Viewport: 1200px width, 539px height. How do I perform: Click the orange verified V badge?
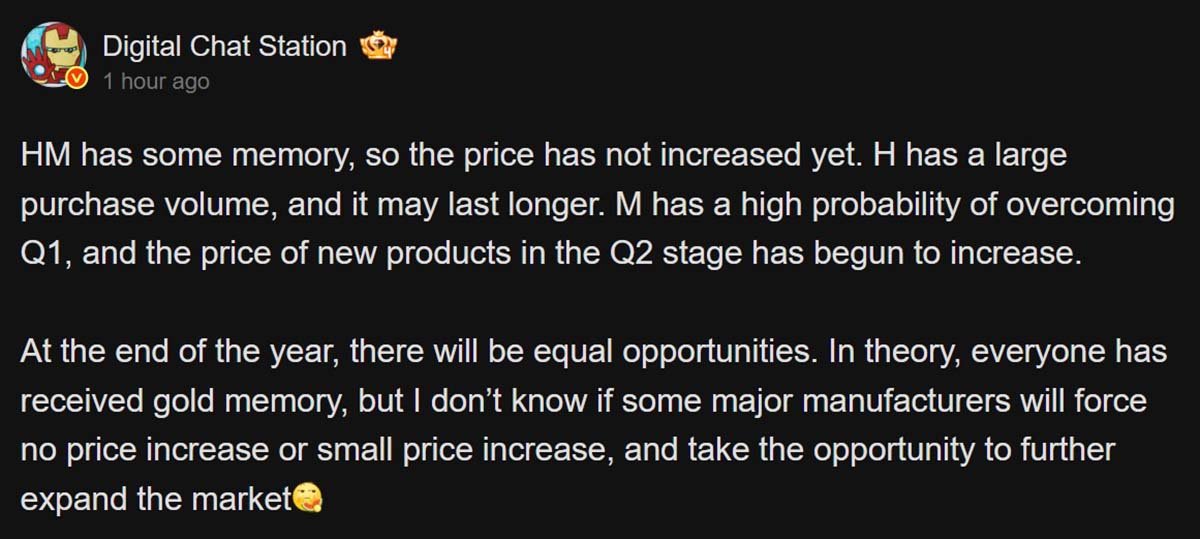(78, 80)
